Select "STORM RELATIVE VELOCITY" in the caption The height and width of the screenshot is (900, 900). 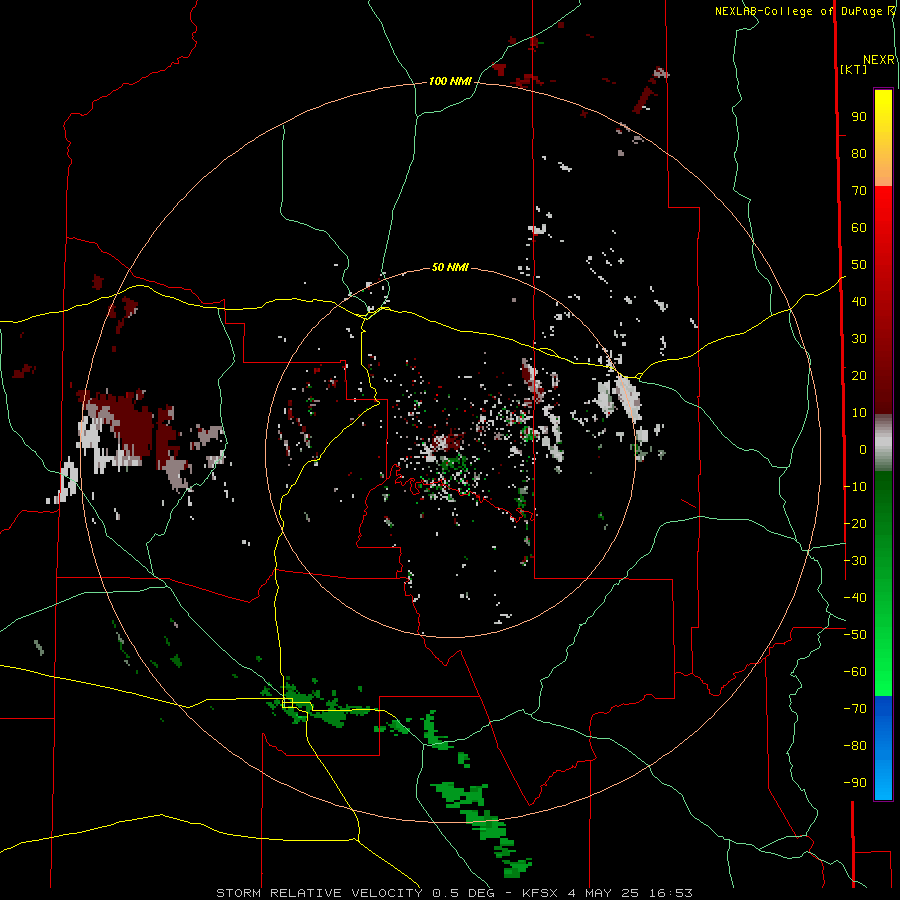coord(319,893)
